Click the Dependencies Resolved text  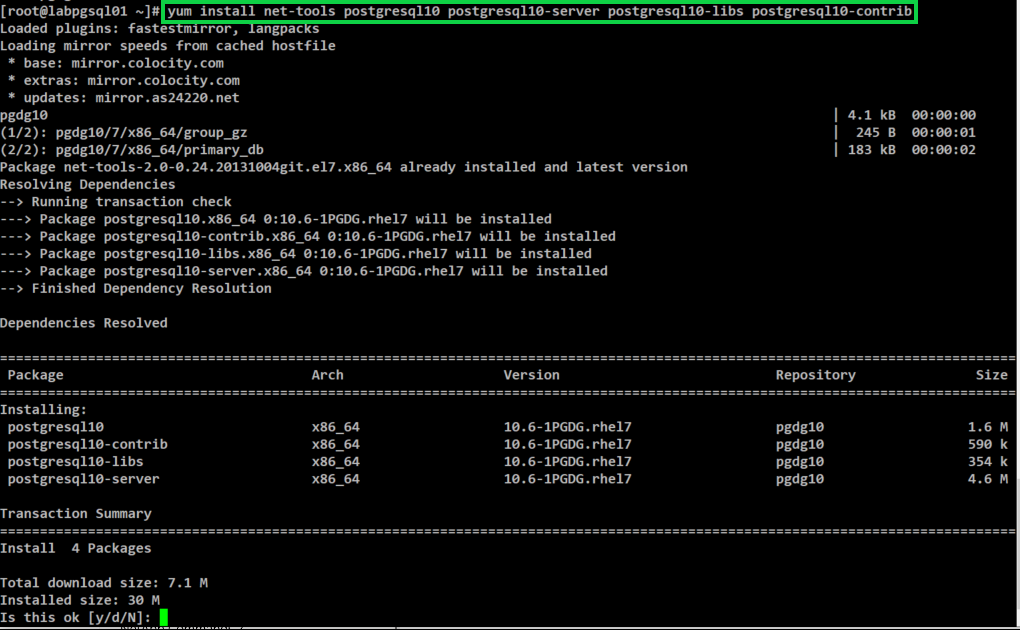pos(84,323)
